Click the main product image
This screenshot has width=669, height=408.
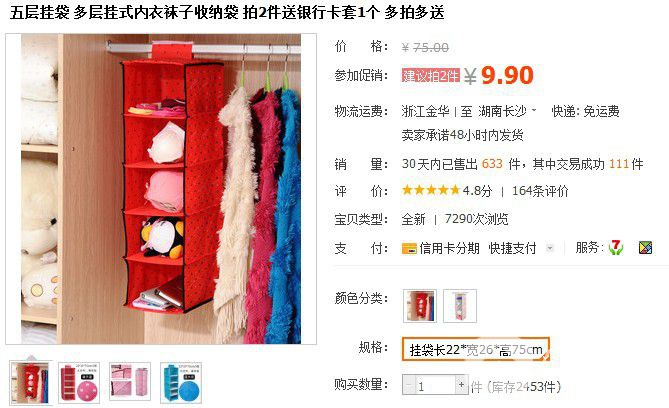(x=161, y=189)
